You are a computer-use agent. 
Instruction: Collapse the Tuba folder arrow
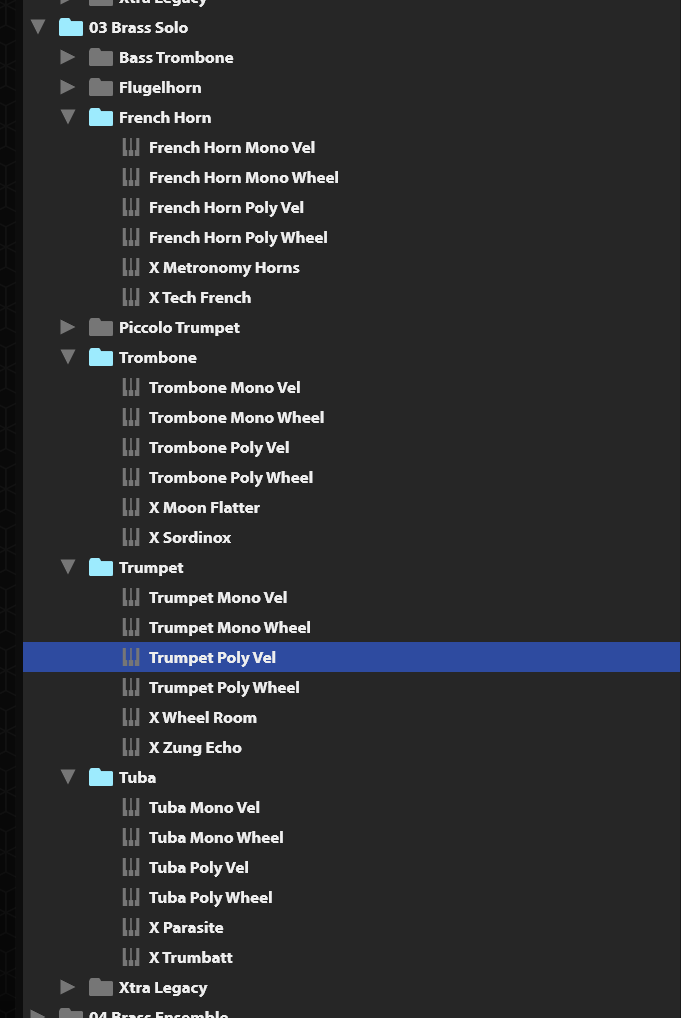tap(68, 777)
